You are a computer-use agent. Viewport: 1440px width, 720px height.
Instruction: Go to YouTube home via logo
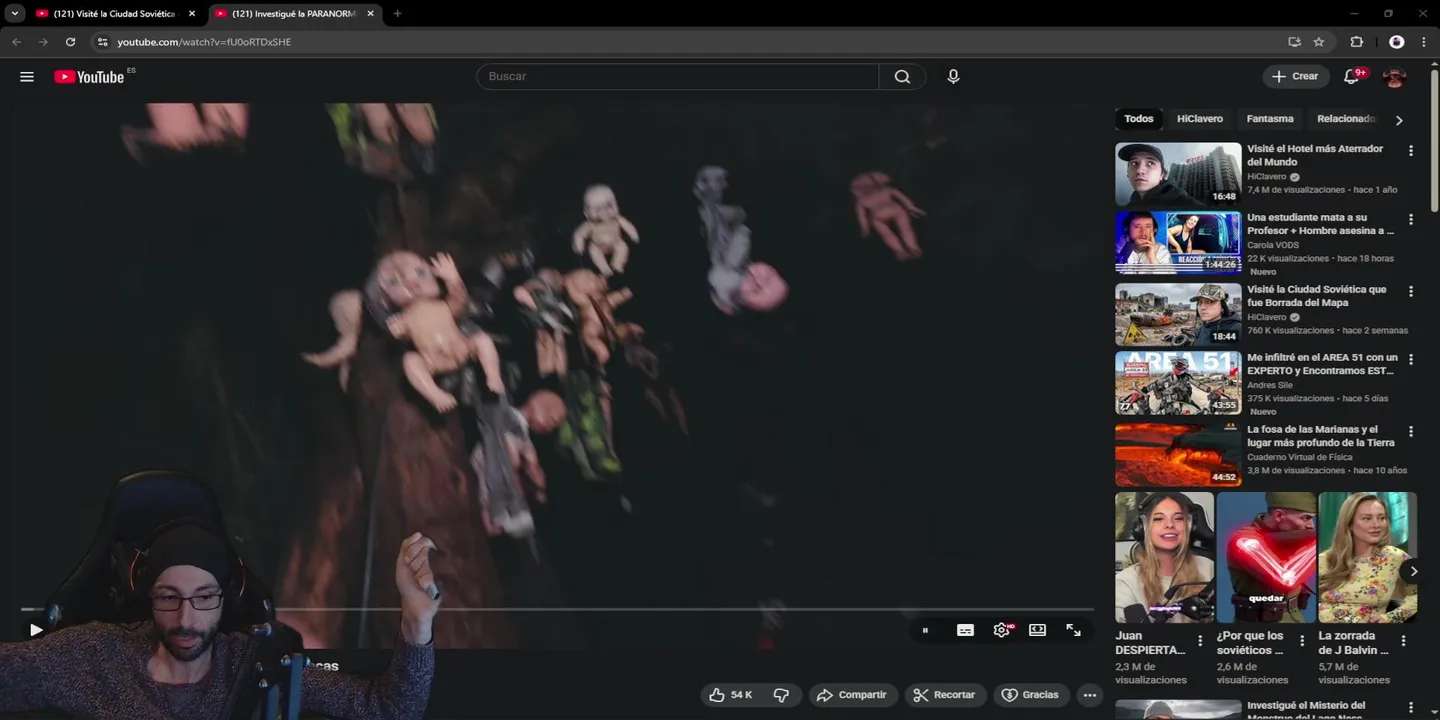89,77
